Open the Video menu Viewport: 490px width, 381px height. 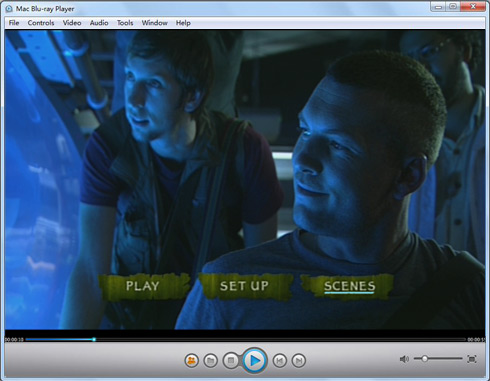[x=72, y=23]
